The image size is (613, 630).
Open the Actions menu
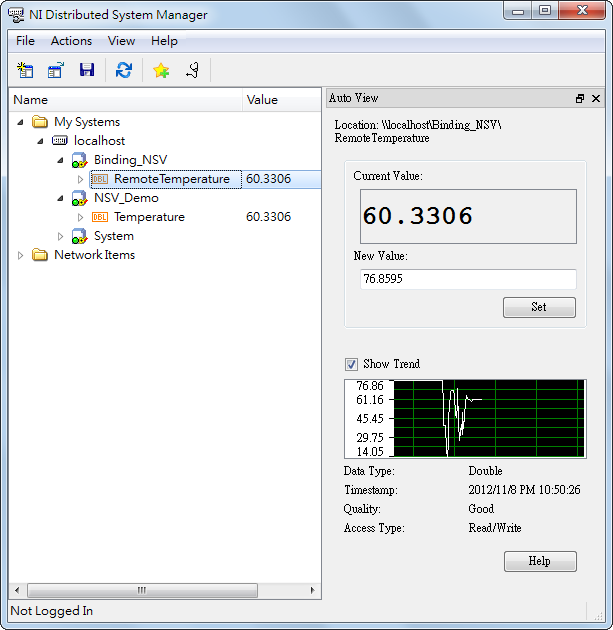71,41
